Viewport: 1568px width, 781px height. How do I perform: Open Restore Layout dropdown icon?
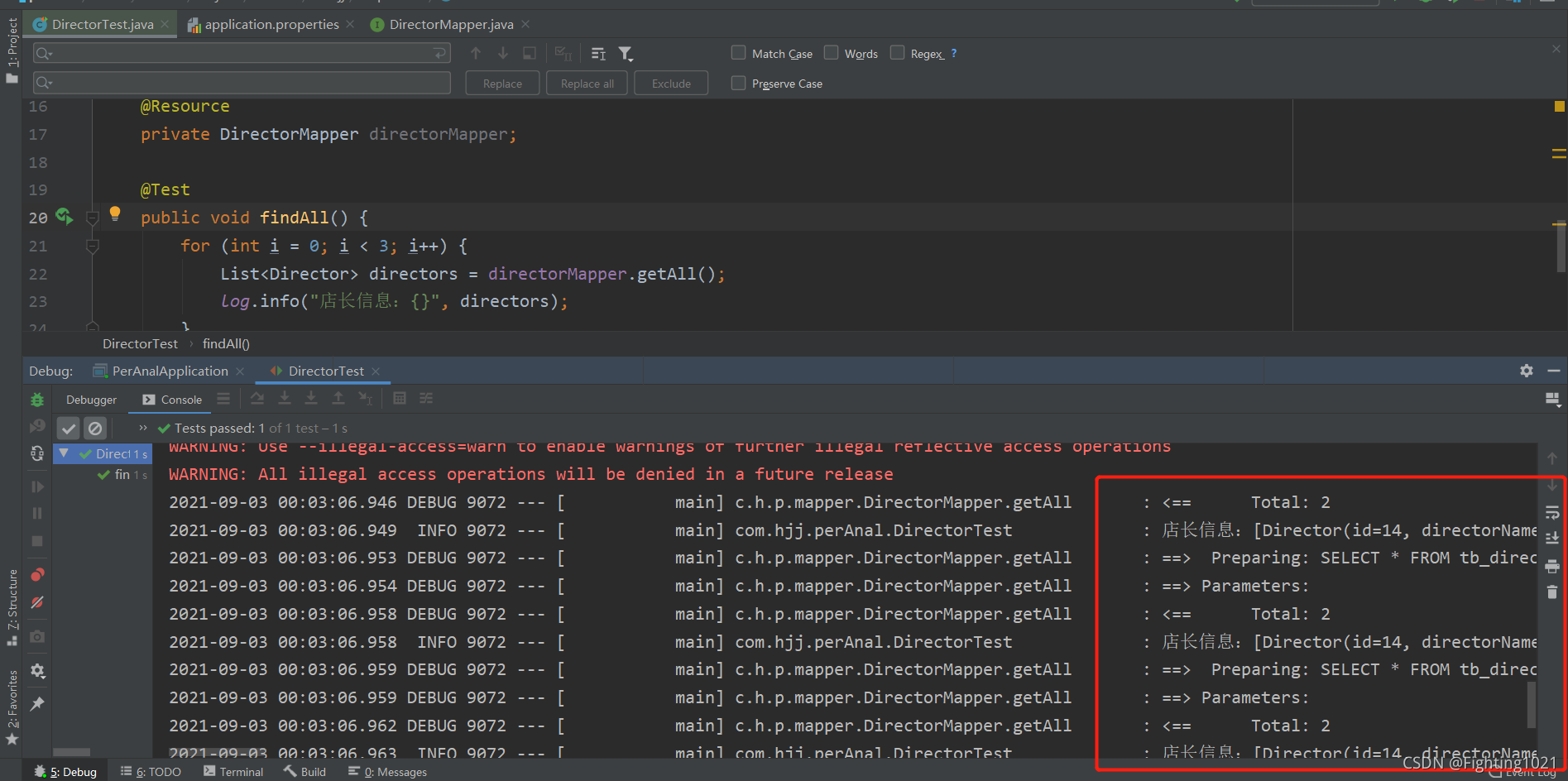coord(1552,400)
